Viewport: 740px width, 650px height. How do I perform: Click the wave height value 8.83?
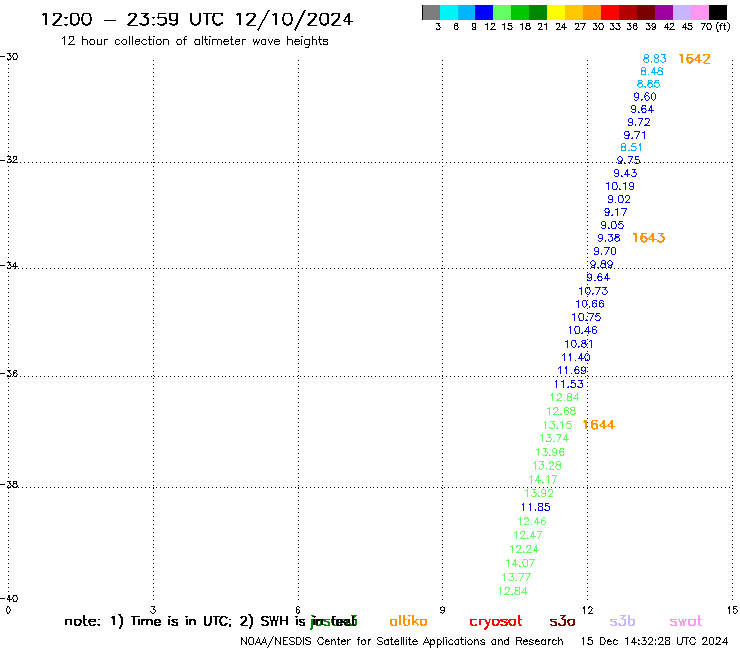point(655,59)
